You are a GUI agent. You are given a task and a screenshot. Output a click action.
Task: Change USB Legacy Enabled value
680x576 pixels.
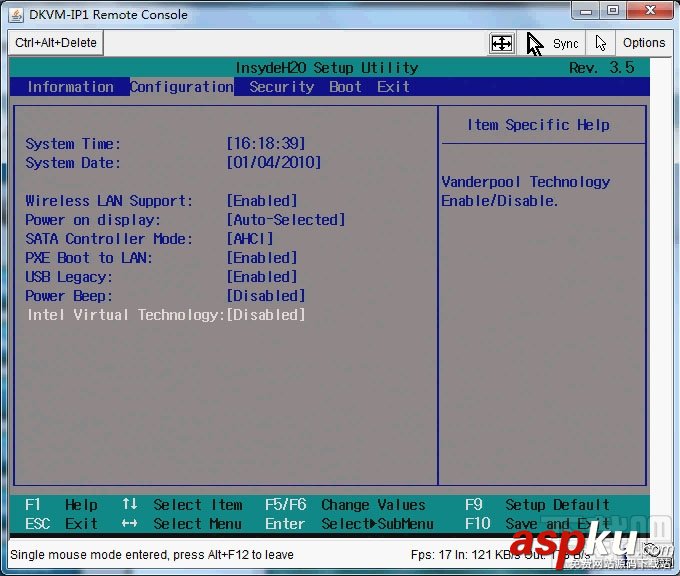tap(262, 277)
